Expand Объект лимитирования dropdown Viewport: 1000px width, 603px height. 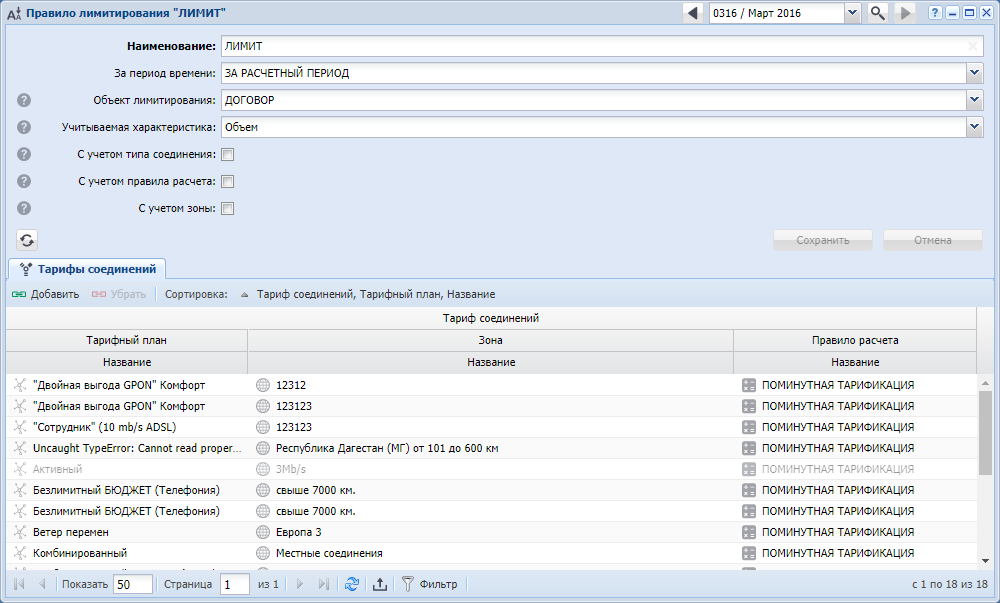click(974, 100)
